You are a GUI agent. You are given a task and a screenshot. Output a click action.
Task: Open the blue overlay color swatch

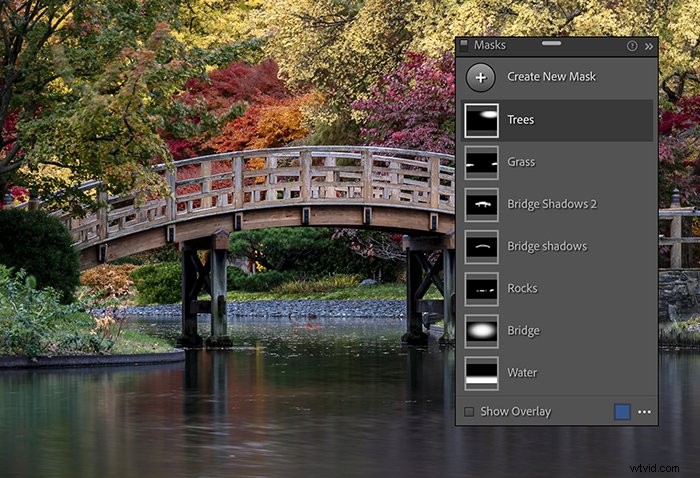(x=622, y=412)
